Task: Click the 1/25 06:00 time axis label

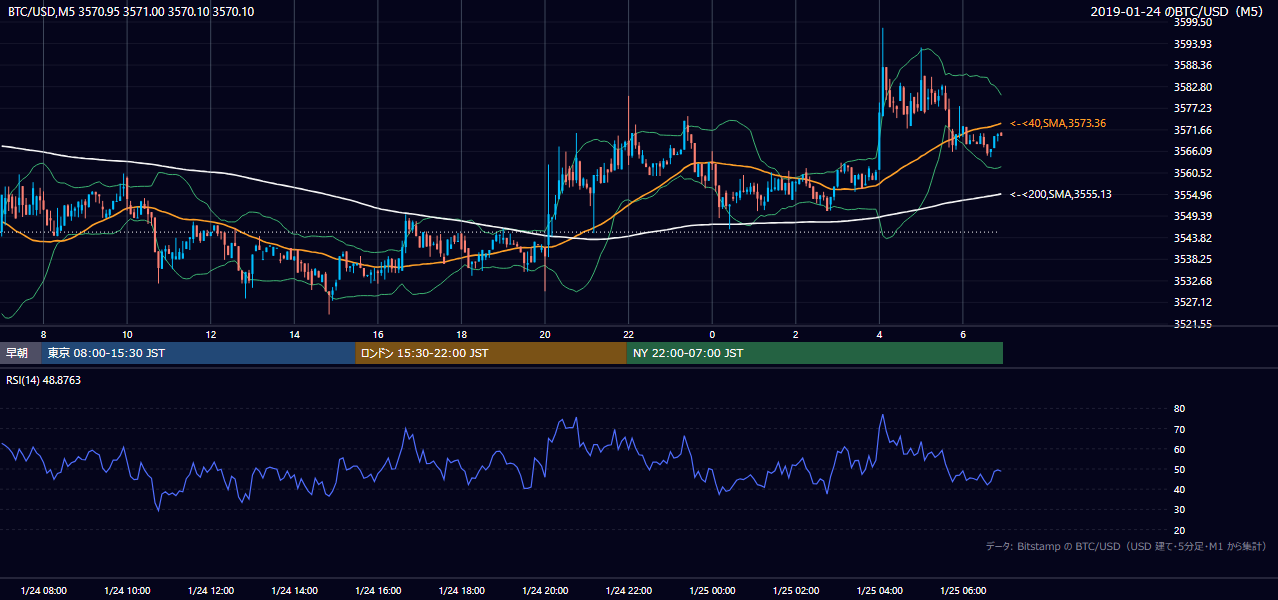Action: point(963,591)
